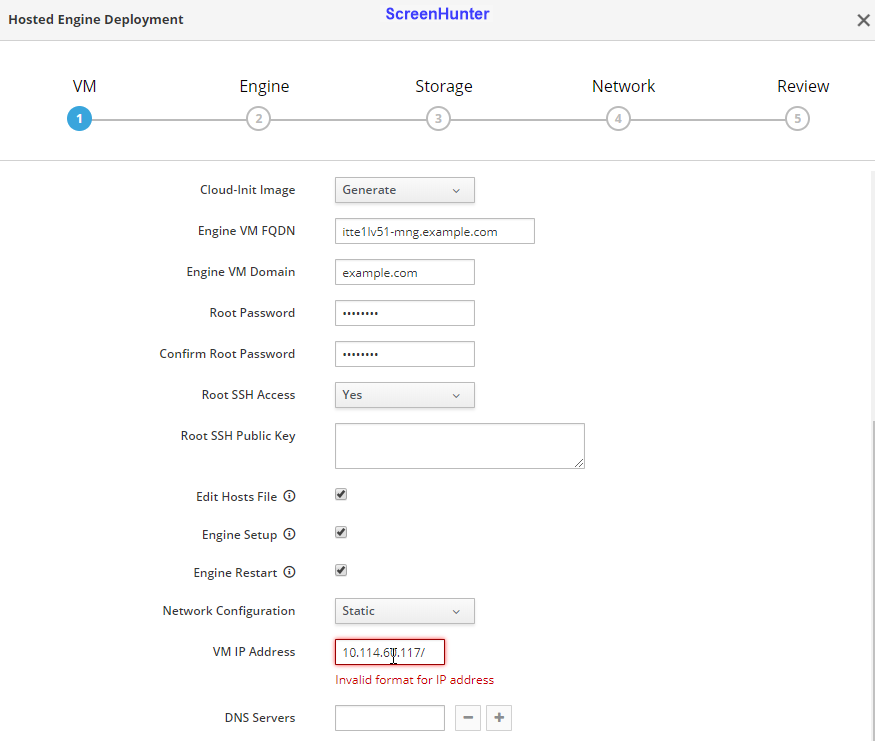Jump to the Review step
Viewport: 875px width, 741px height.
(797, 119)
